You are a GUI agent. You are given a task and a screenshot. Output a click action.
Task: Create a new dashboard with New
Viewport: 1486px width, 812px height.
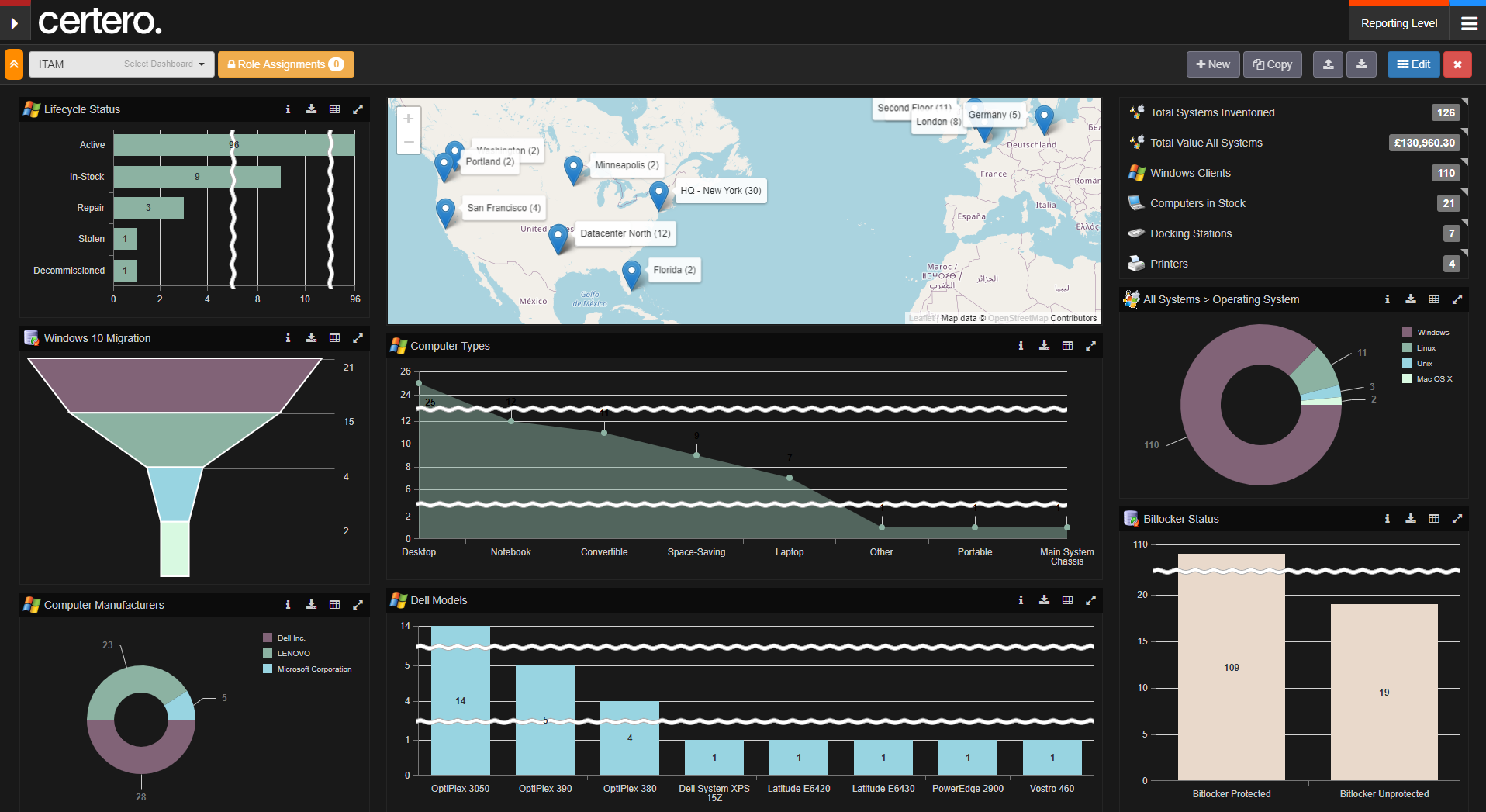click(x=1213, y=64)
